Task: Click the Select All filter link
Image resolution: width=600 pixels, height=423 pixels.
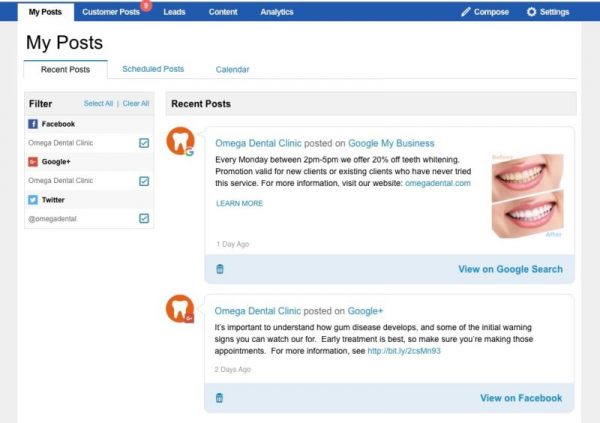Action: click(98, 103)
